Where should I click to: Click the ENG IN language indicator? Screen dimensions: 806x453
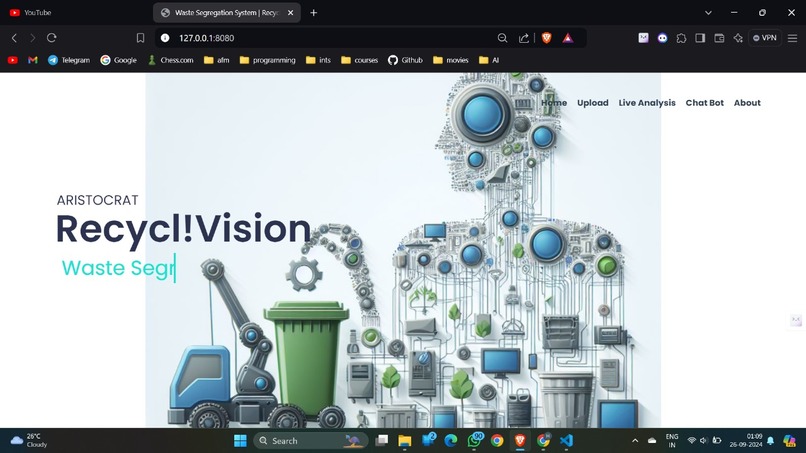click(672, 441)
